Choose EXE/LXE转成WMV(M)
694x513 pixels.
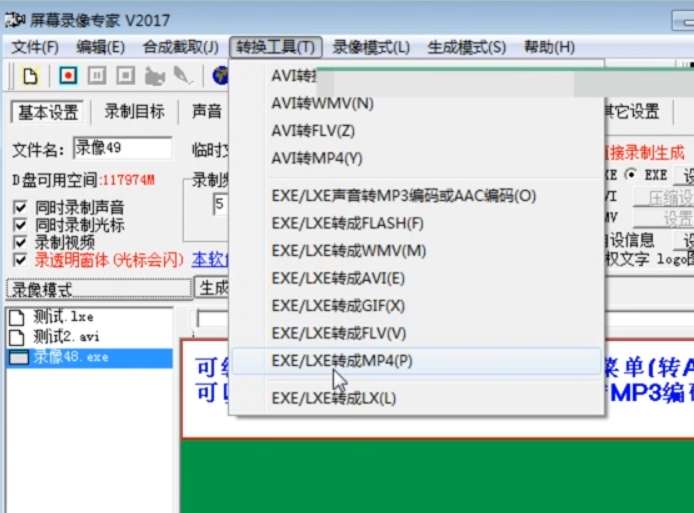pyautogui.click(x=417, y=251)
